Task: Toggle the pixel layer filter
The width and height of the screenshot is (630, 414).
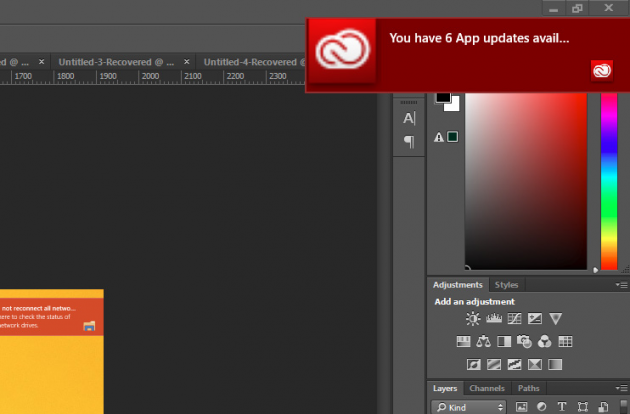Action: 521,407
